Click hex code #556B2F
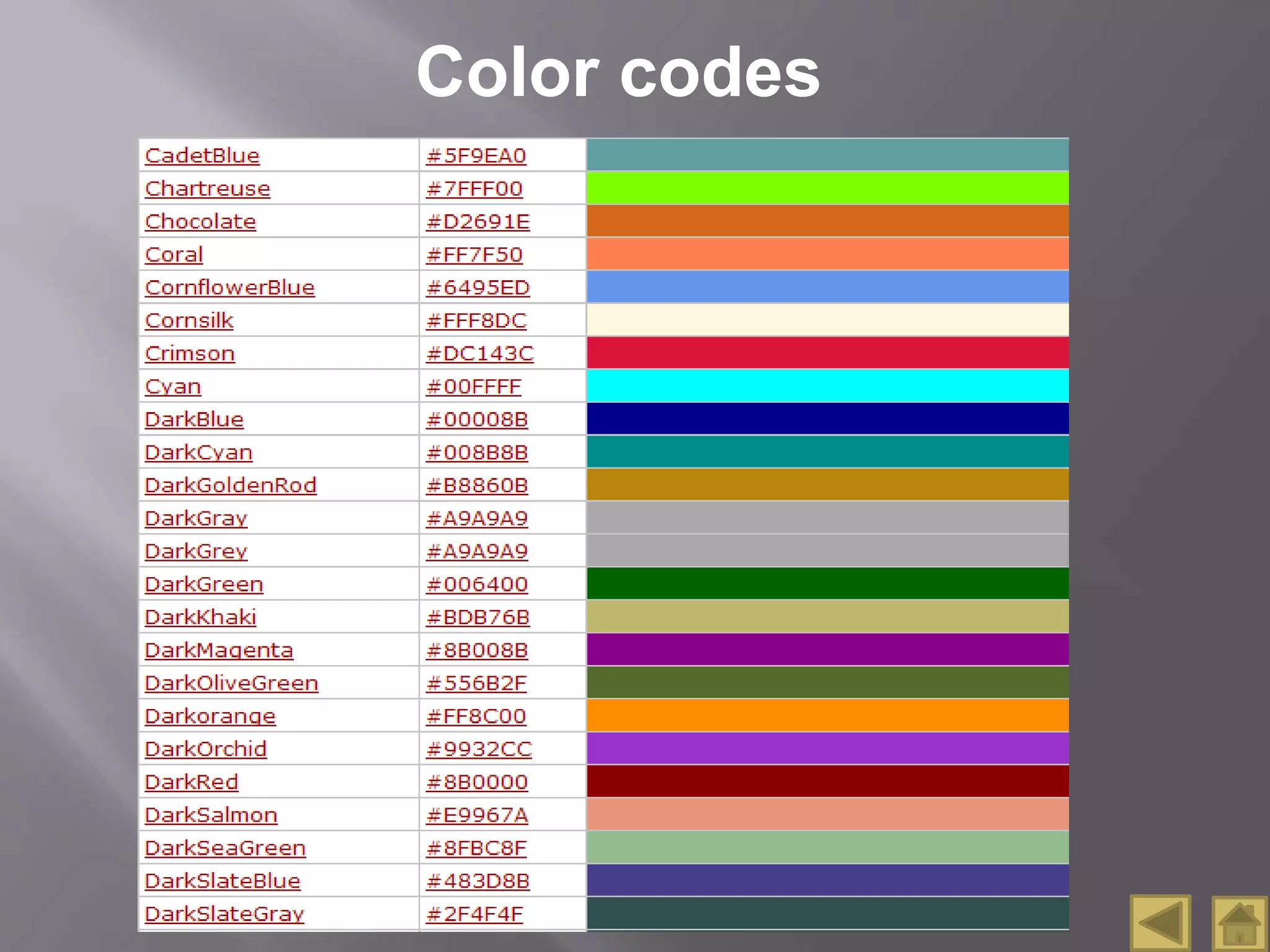This screenshot has width=1270, height=952. tap(476, 683)
